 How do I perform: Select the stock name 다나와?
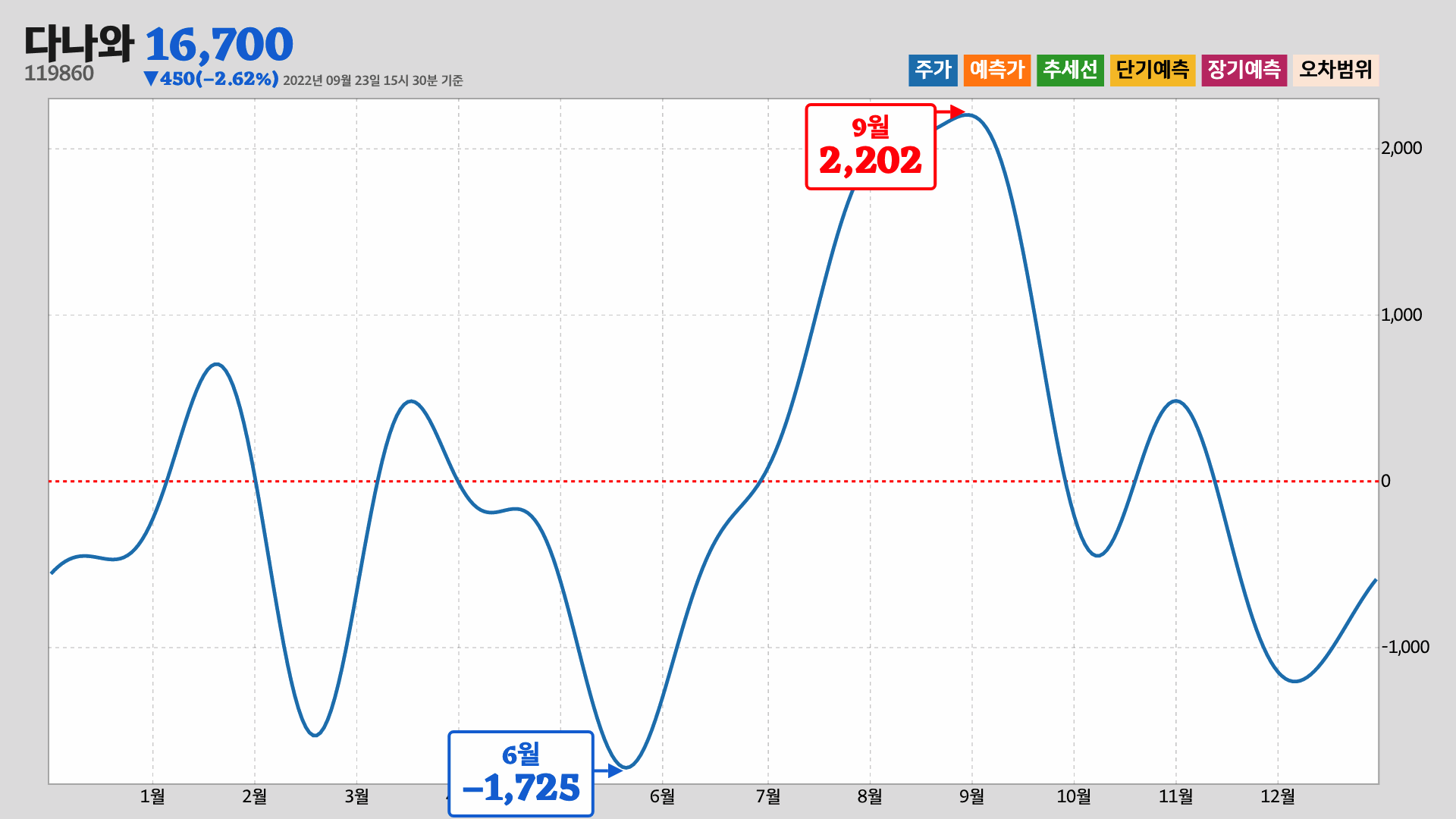[79, 43]
